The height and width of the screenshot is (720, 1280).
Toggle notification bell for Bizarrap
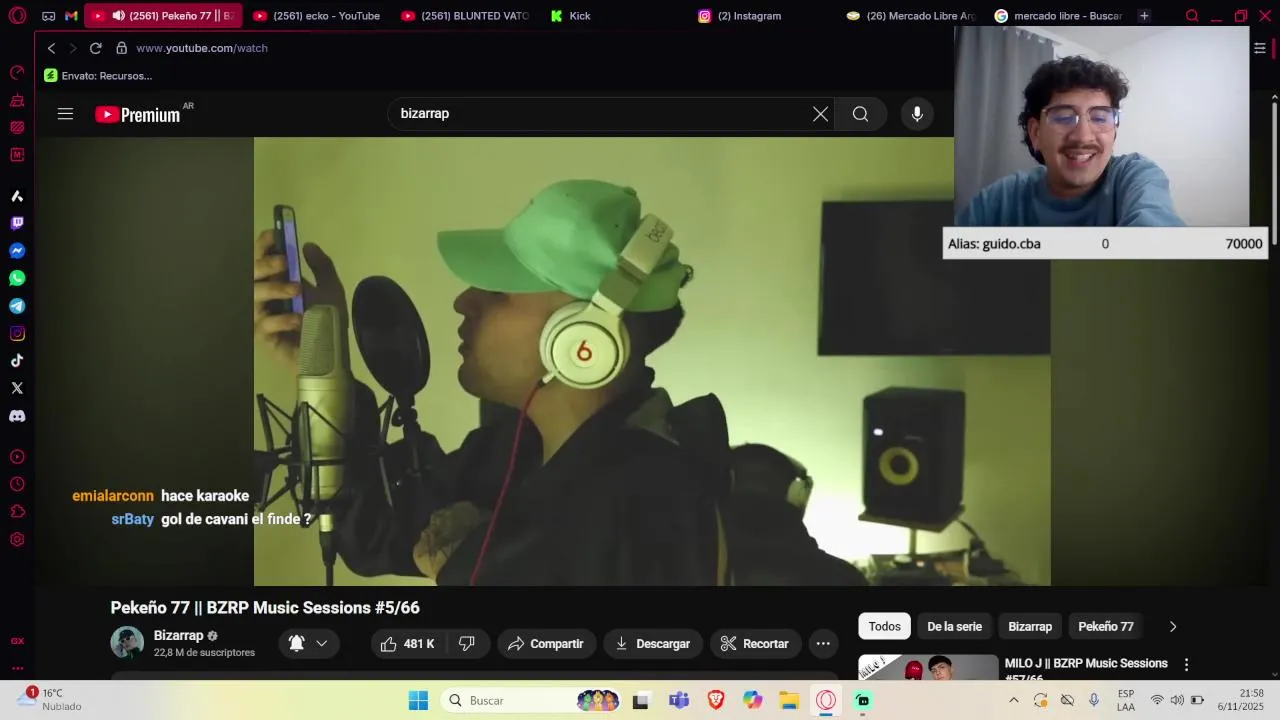coord(296,644)
